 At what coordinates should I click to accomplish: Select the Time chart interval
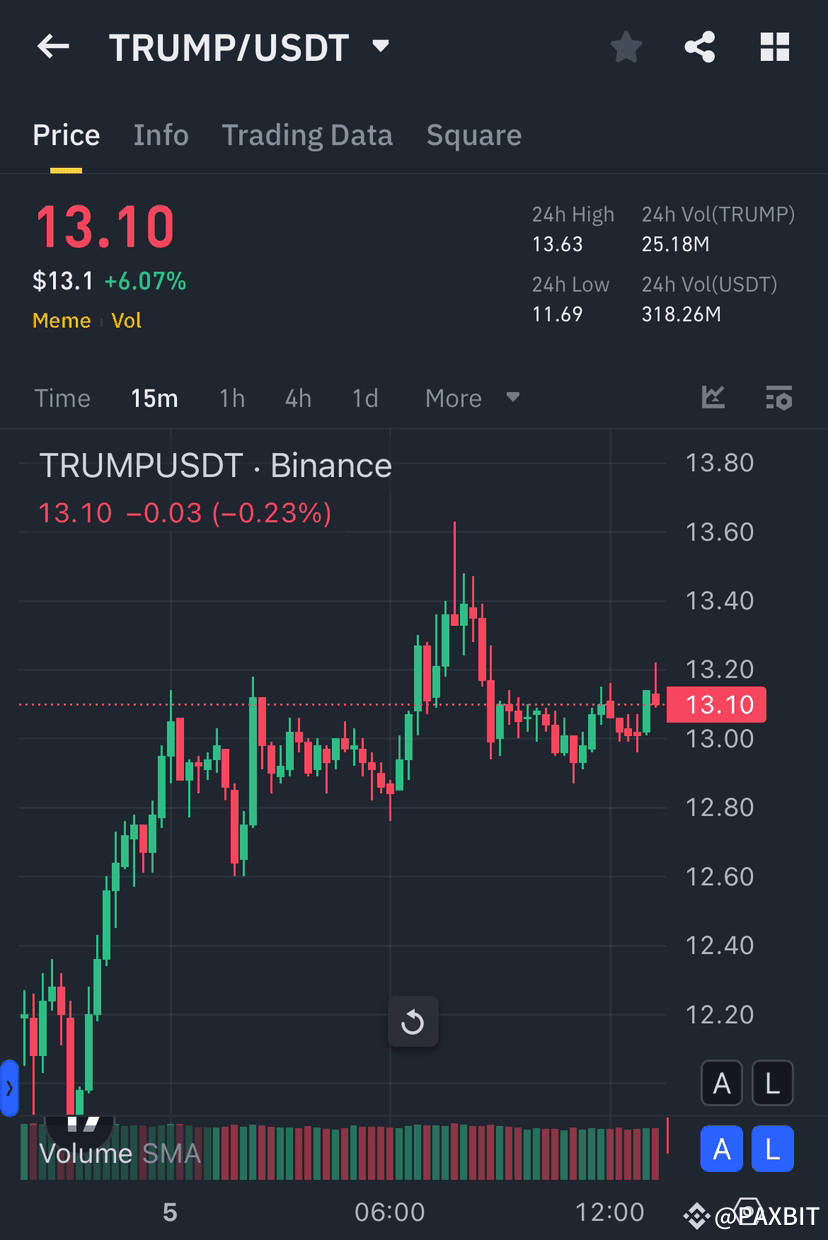(62, 398)
